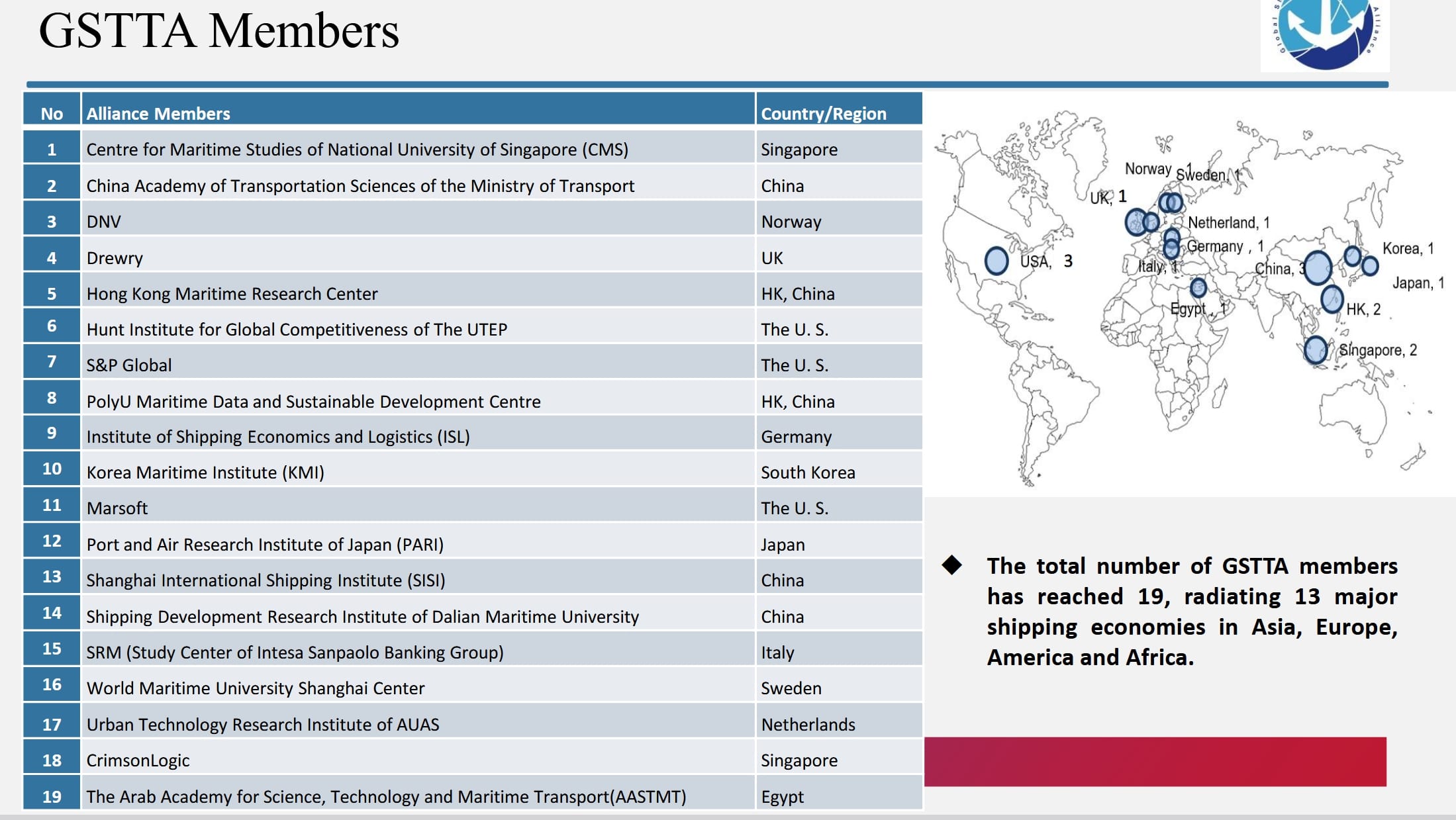Click the Japan bubble on the map
The height and width of the screenshot is (820, 1456).
point(1370,266)
